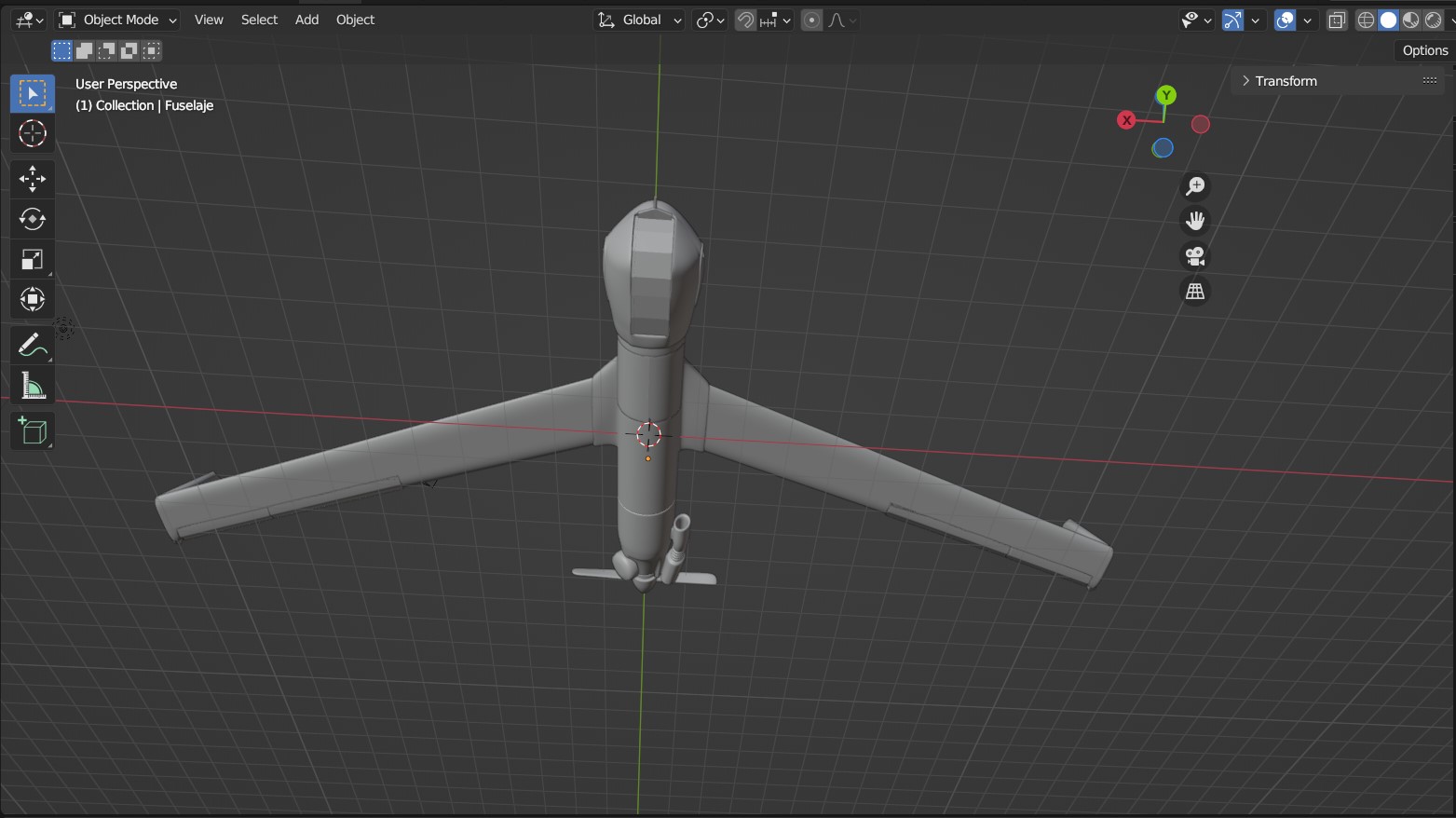Click the Options button
This screenshot has width=1456, height=818.
click(1423, 49)
